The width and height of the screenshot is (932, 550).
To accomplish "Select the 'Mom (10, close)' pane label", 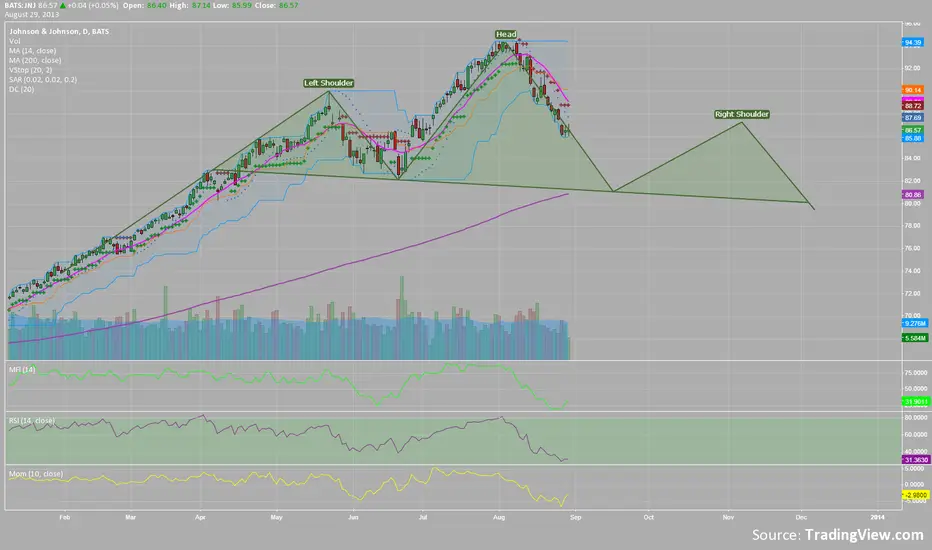I will [36, 474].
